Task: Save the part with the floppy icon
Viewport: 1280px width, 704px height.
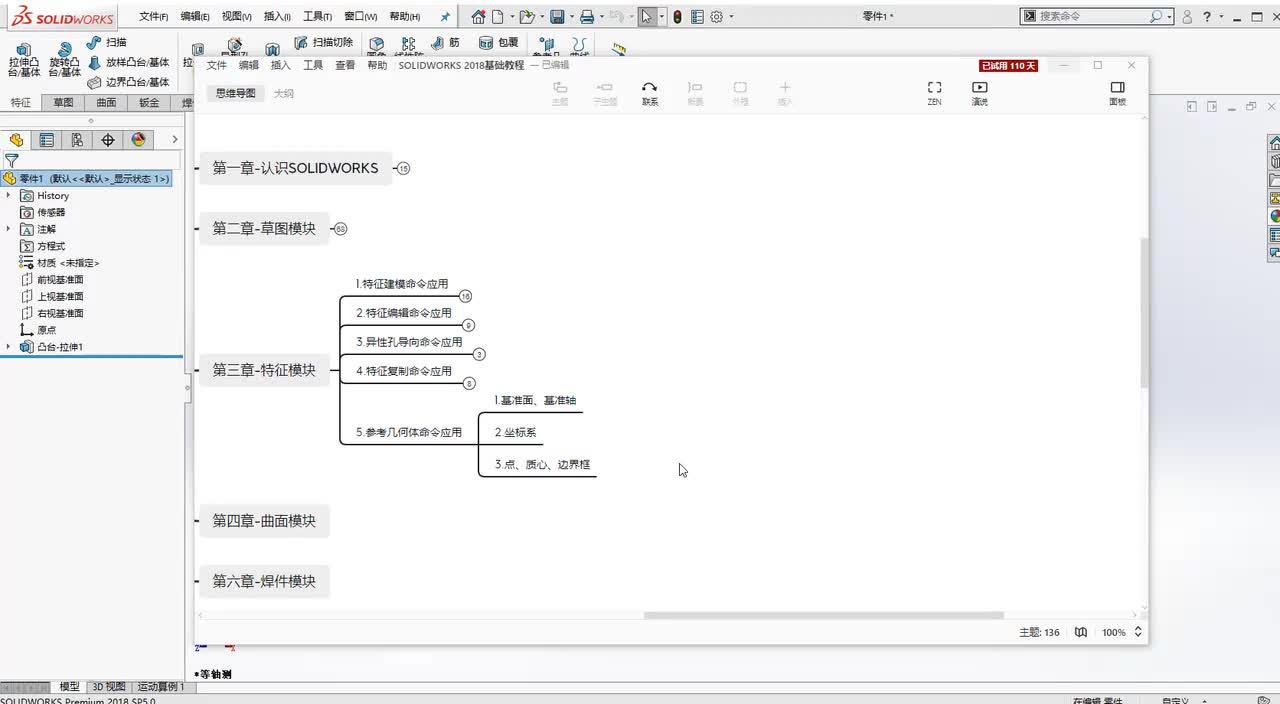Action: (x=557, y=16)
